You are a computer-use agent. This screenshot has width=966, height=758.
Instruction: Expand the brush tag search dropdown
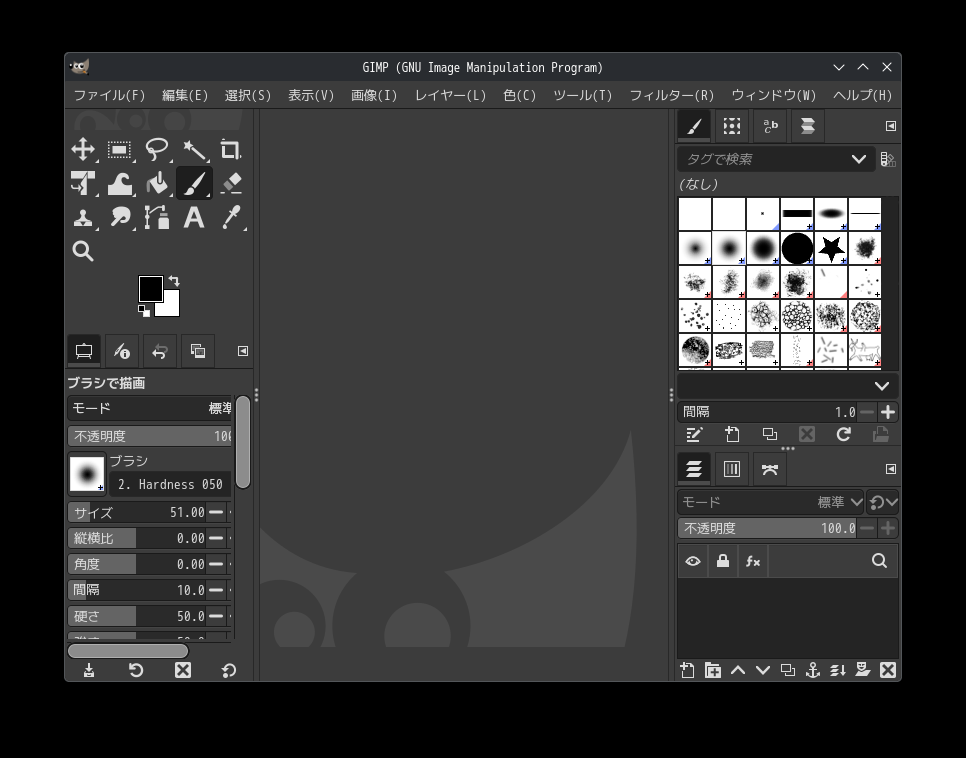(x=858, y=159)
